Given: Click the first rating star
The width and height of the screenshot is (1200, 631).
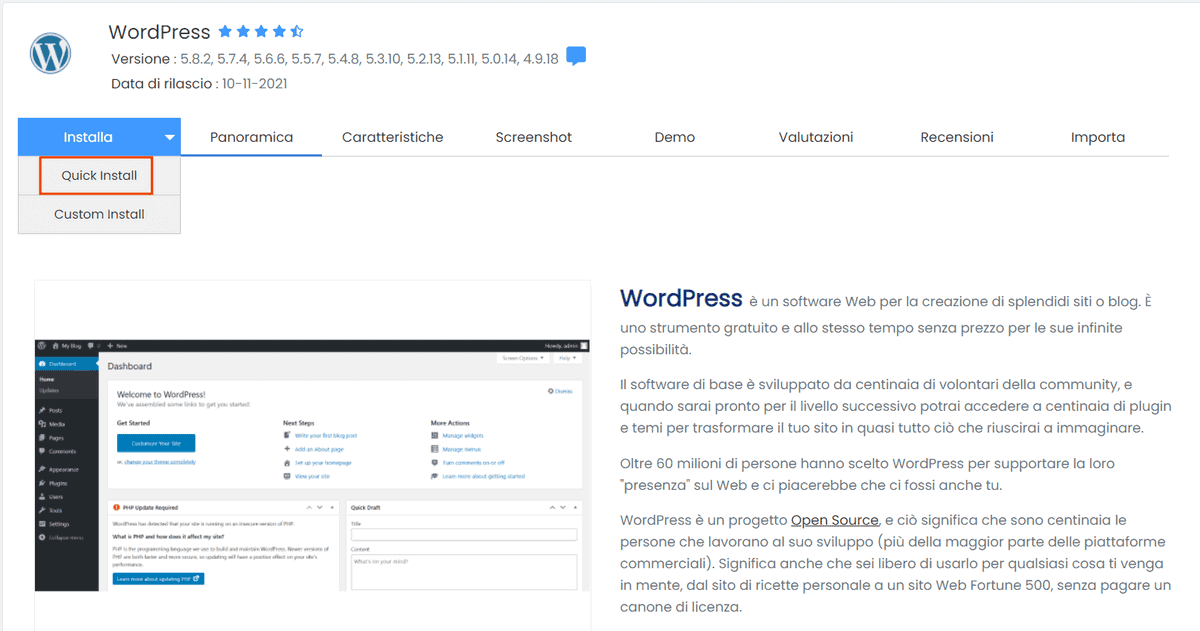Looking at the screenshot, I should point(226,31).
